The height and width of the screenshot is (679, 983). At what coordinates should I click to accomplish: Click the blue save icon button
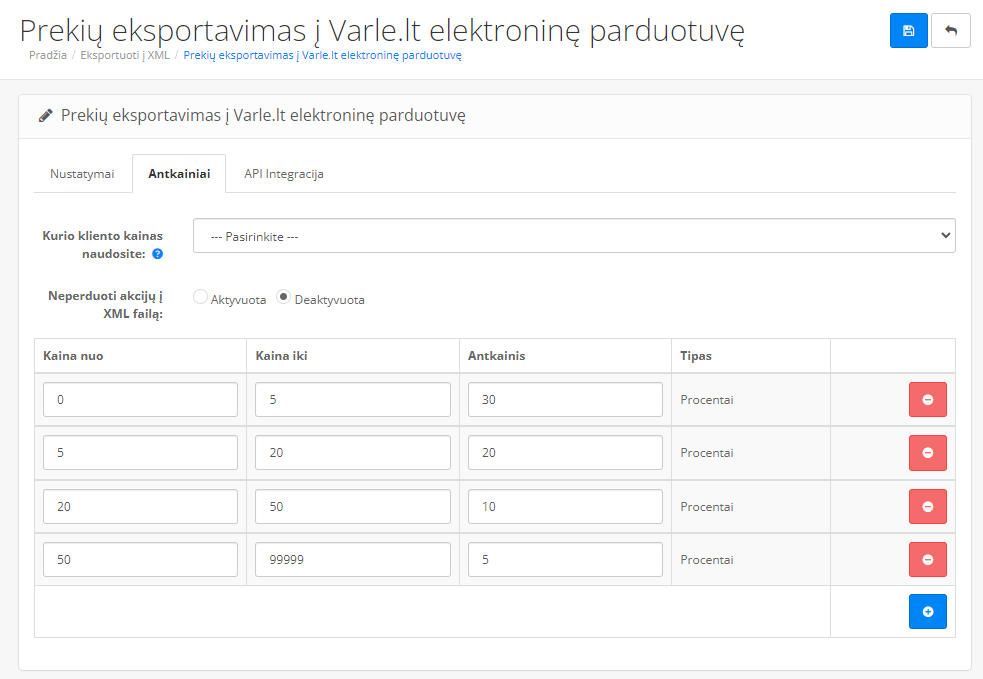point(908,31)
